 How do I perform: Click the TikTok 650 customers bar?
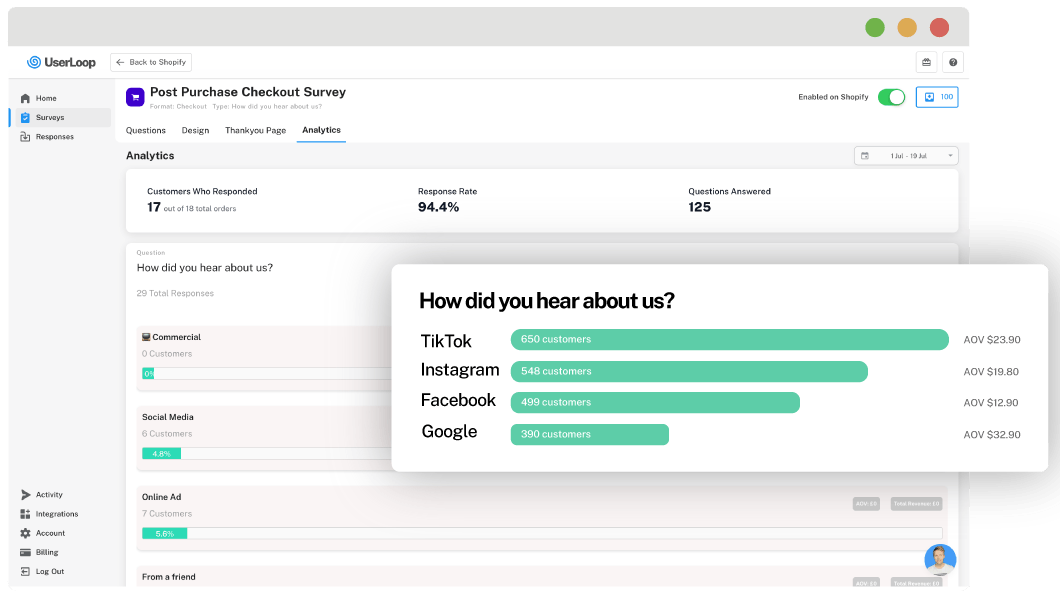coord(728,340)
